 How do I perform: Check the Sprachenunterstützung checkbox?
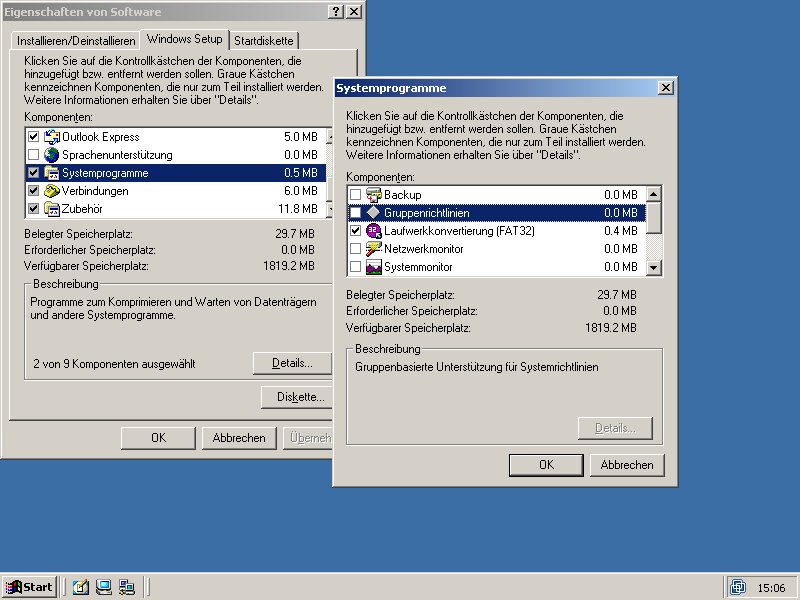34,155
